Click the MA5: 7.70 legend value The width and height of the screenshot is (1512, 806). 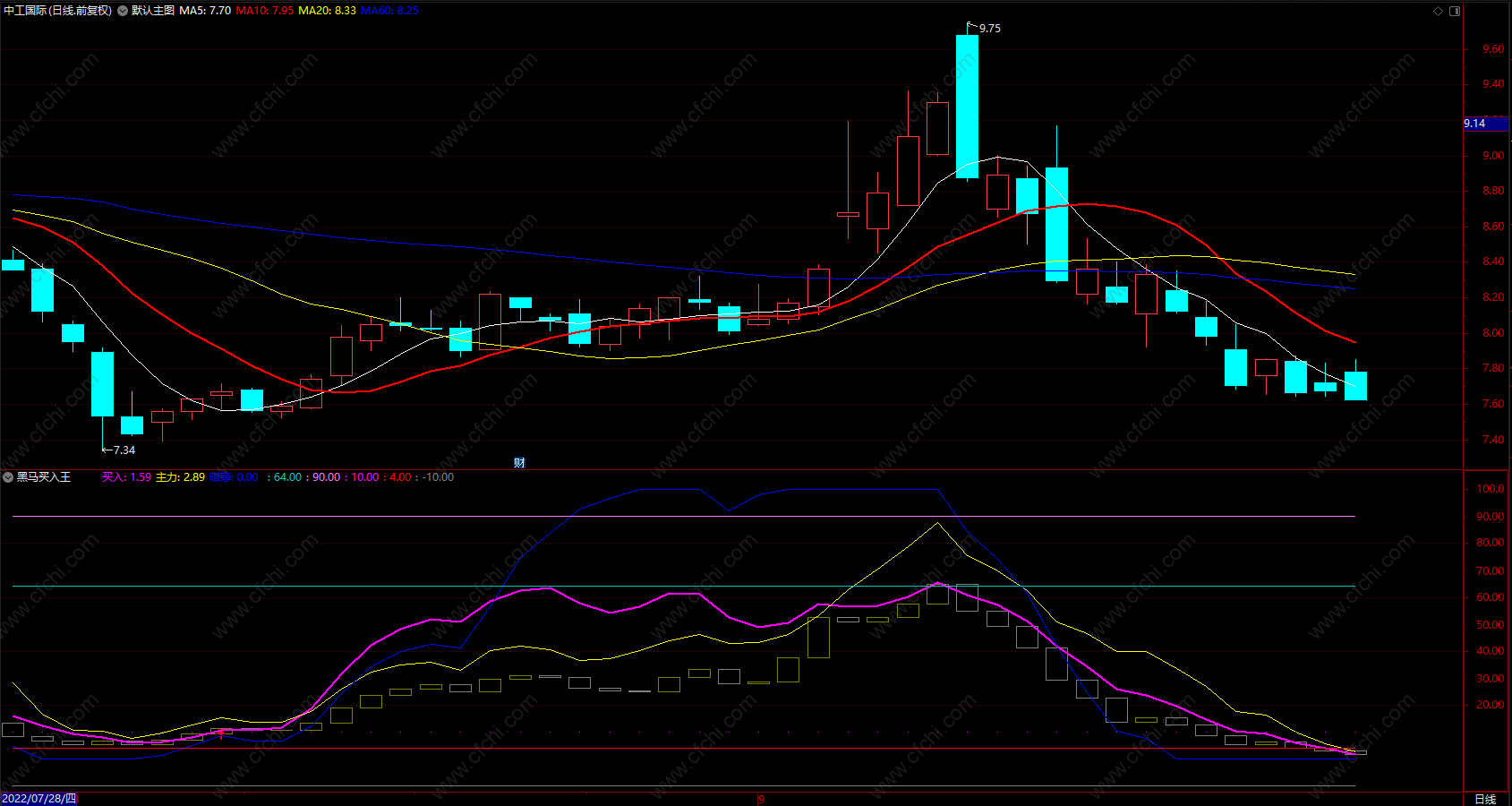click(205, 11)
